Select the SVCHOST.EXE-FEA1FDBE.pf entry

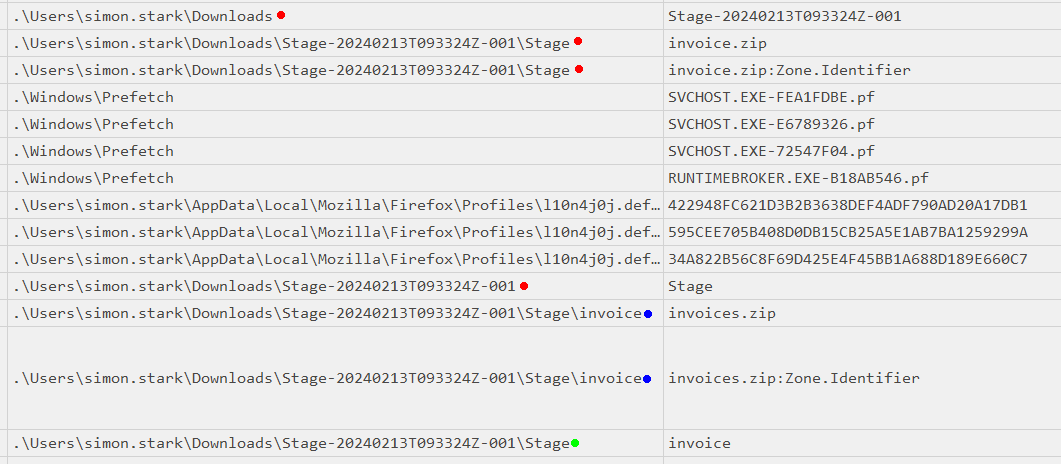[x=771, y=97]
